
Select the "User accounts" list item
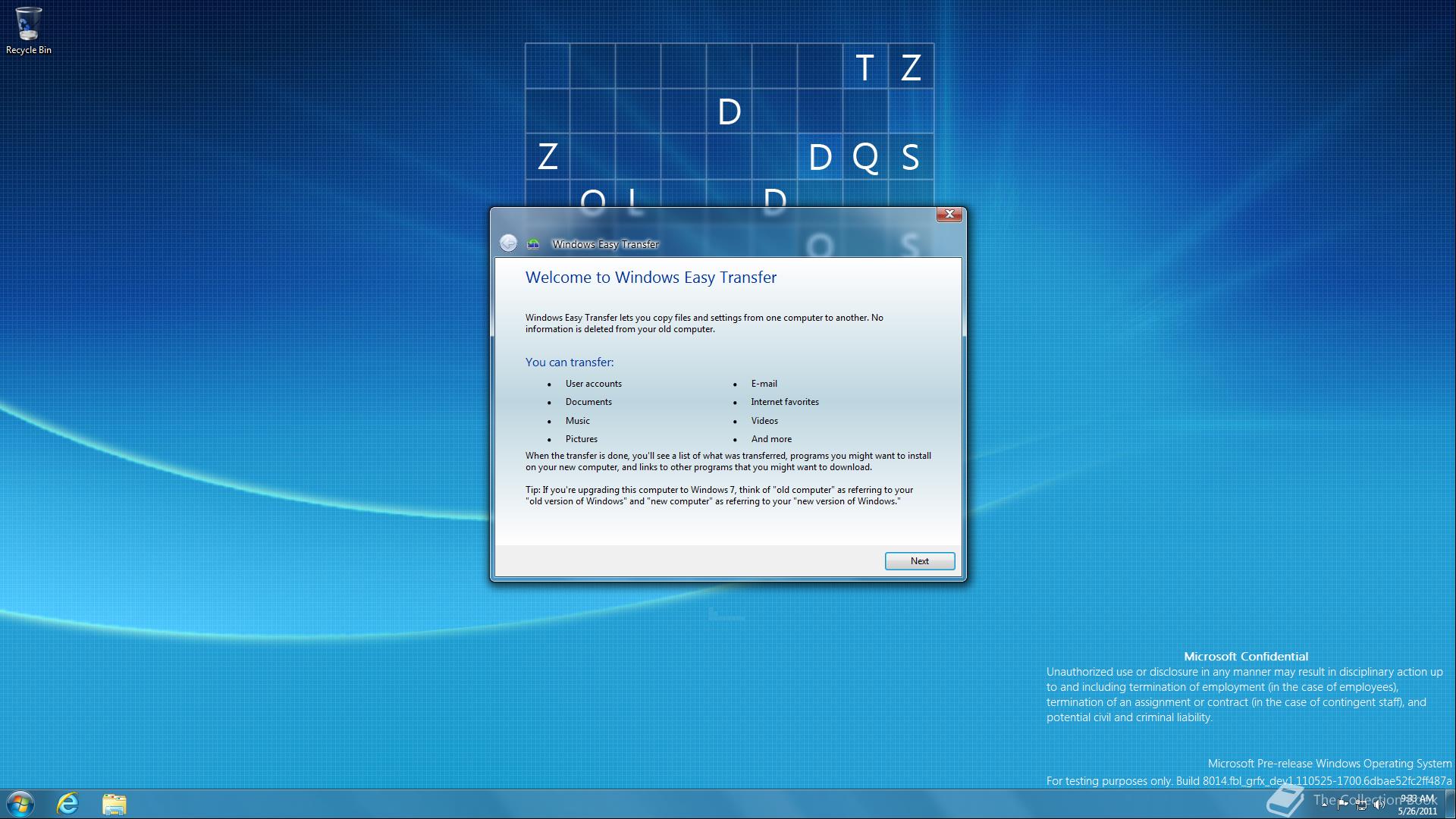[x=593, y=384]
